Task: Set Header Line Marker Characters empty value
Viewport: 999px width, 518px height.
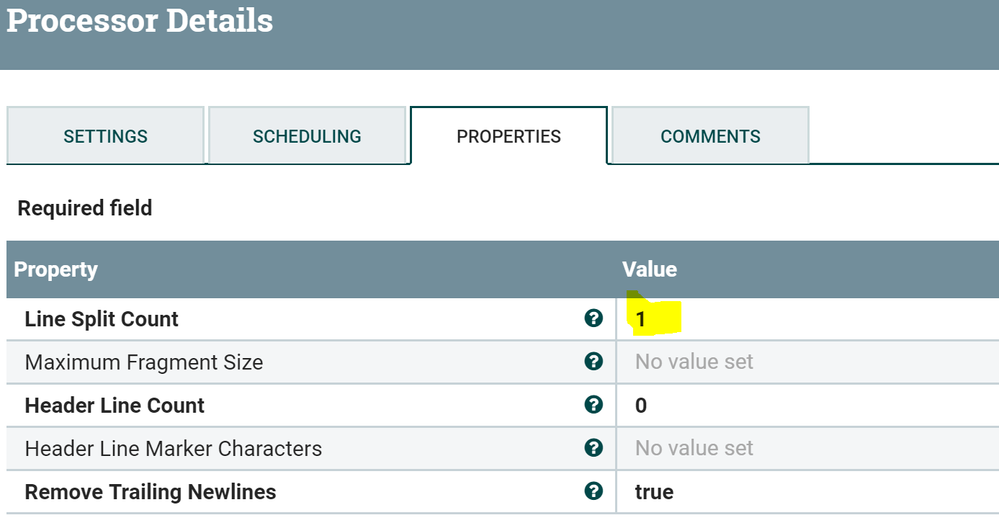Action: click(694, 448)
